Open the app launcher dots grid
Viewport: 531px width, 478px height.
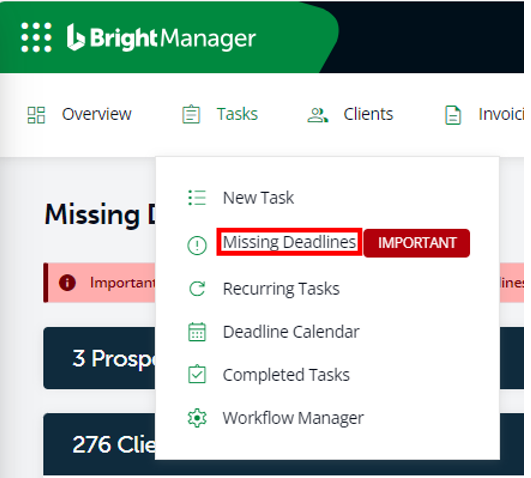point(36,37)
